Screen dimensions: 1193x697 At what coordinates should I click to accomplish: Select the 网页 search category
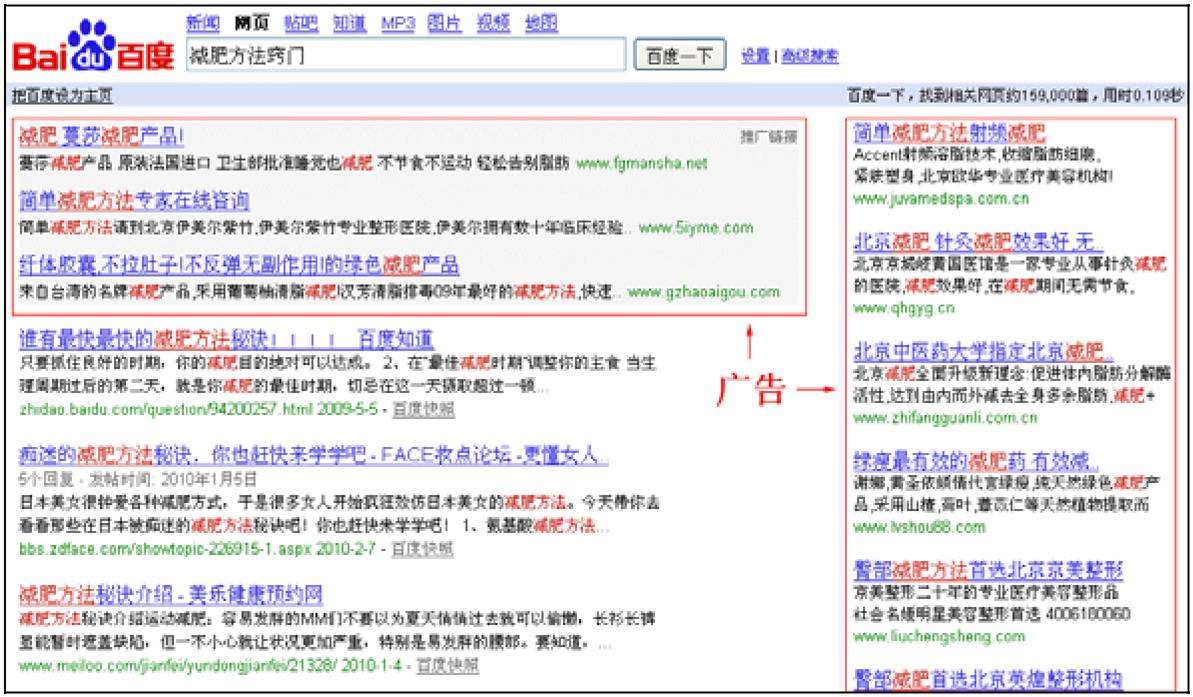coord(252,24)
